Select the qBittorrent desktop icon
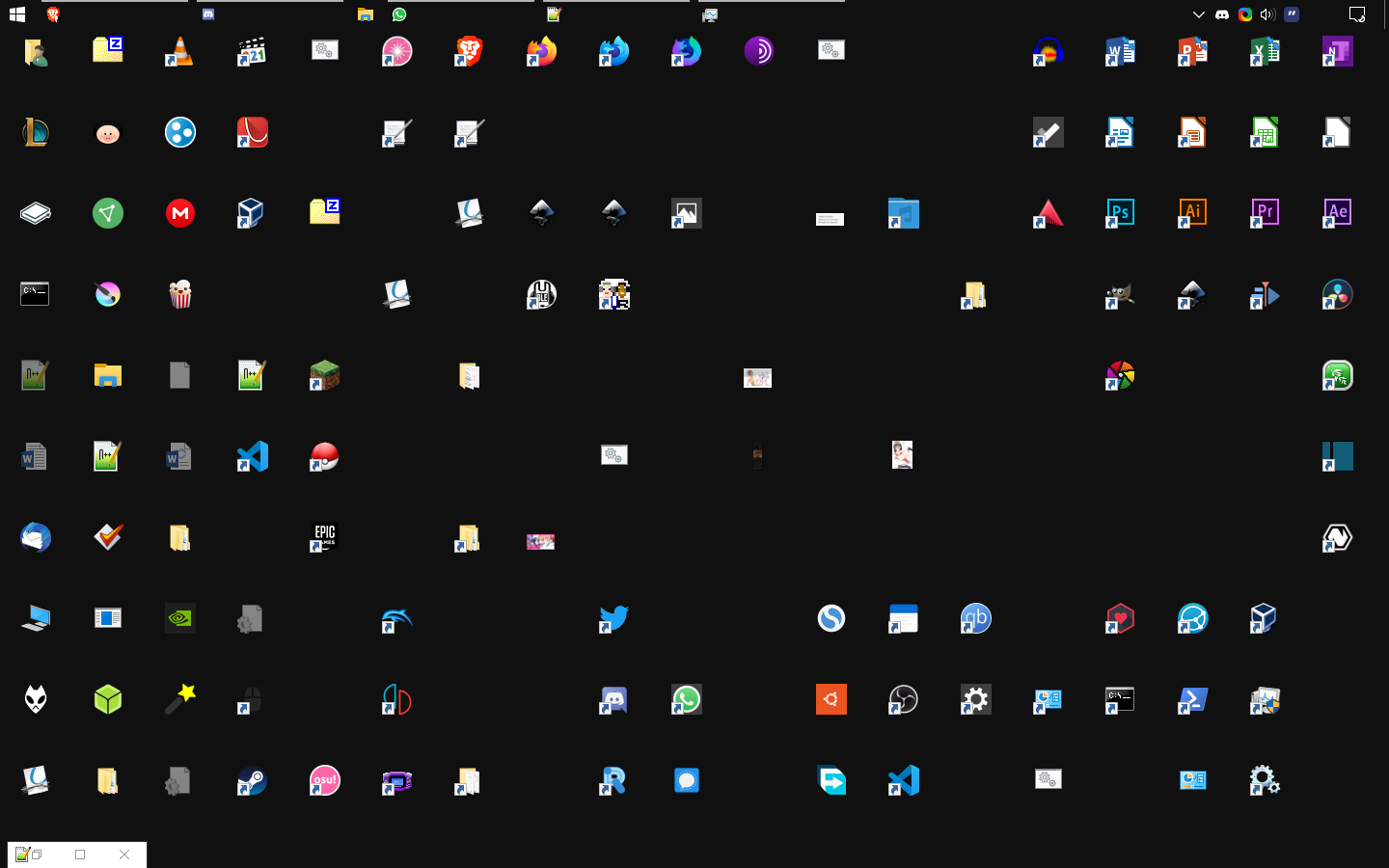This screenshot has width=1389, height=868. click(975, 618)
